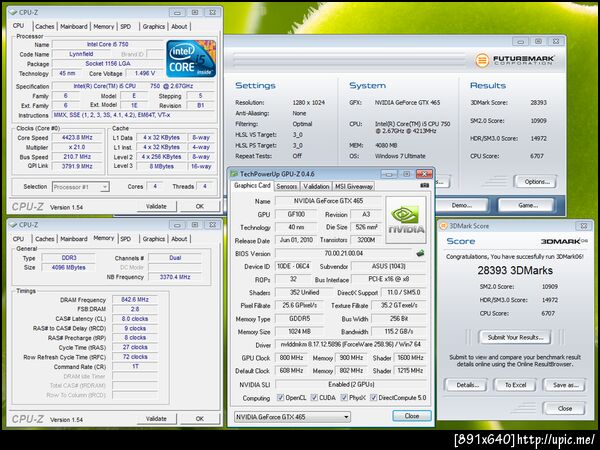Viewport: 600px width, 450px height.
Task: Click the Game button in 3DMark
Action: pyautogui.click(x=527, y=205)
